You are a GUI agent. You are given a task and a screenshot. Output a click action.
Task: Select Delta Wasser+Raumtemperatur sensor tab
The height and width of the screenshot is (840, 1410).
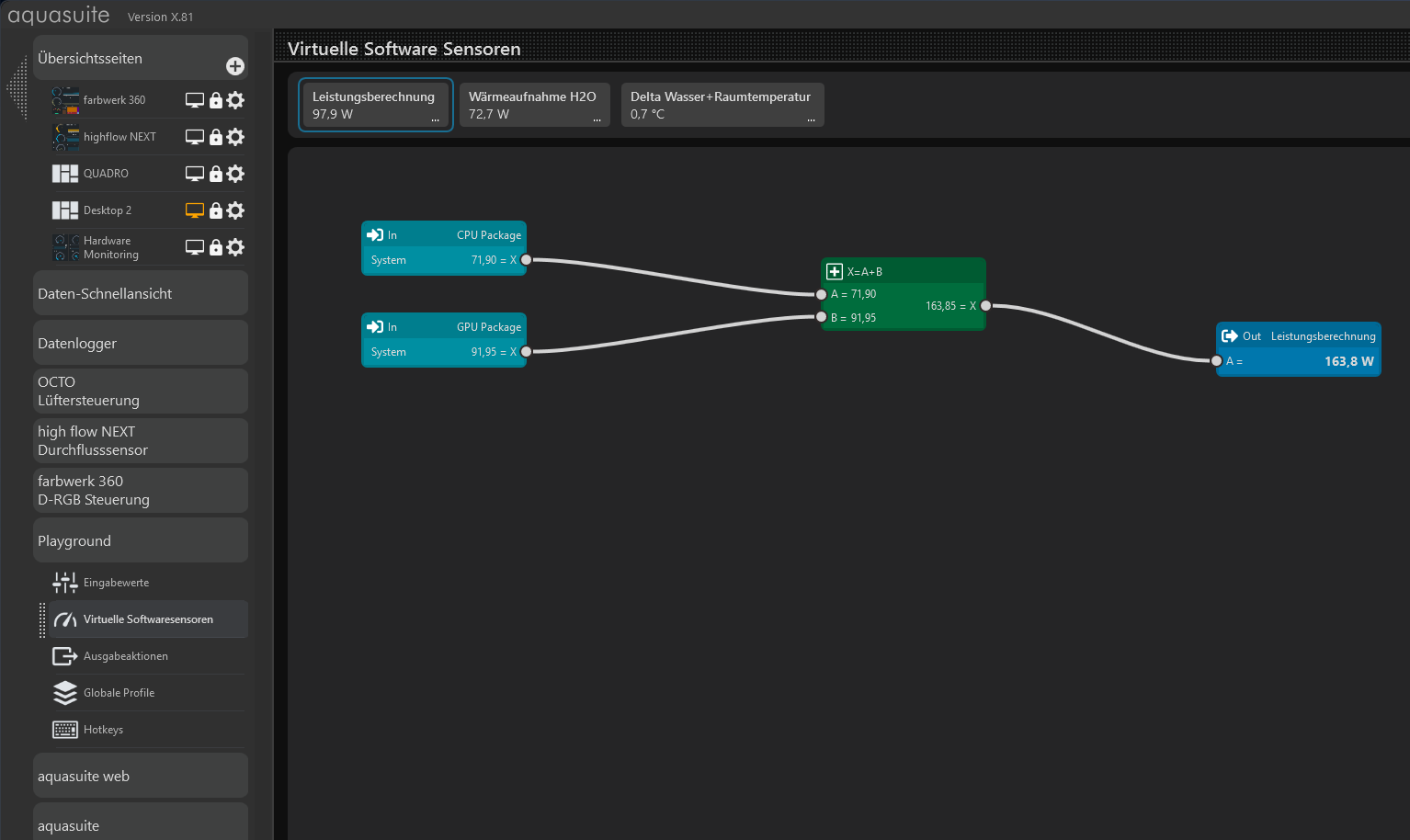(x=722, y=105)
